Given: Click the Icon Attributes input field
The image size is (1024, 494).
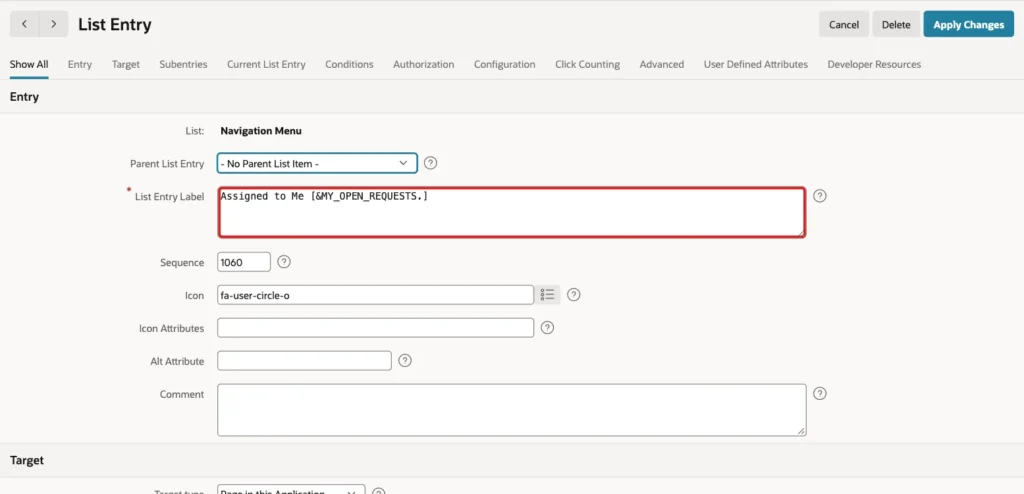Looking at the screenshot, I should [x=376, y=327].
